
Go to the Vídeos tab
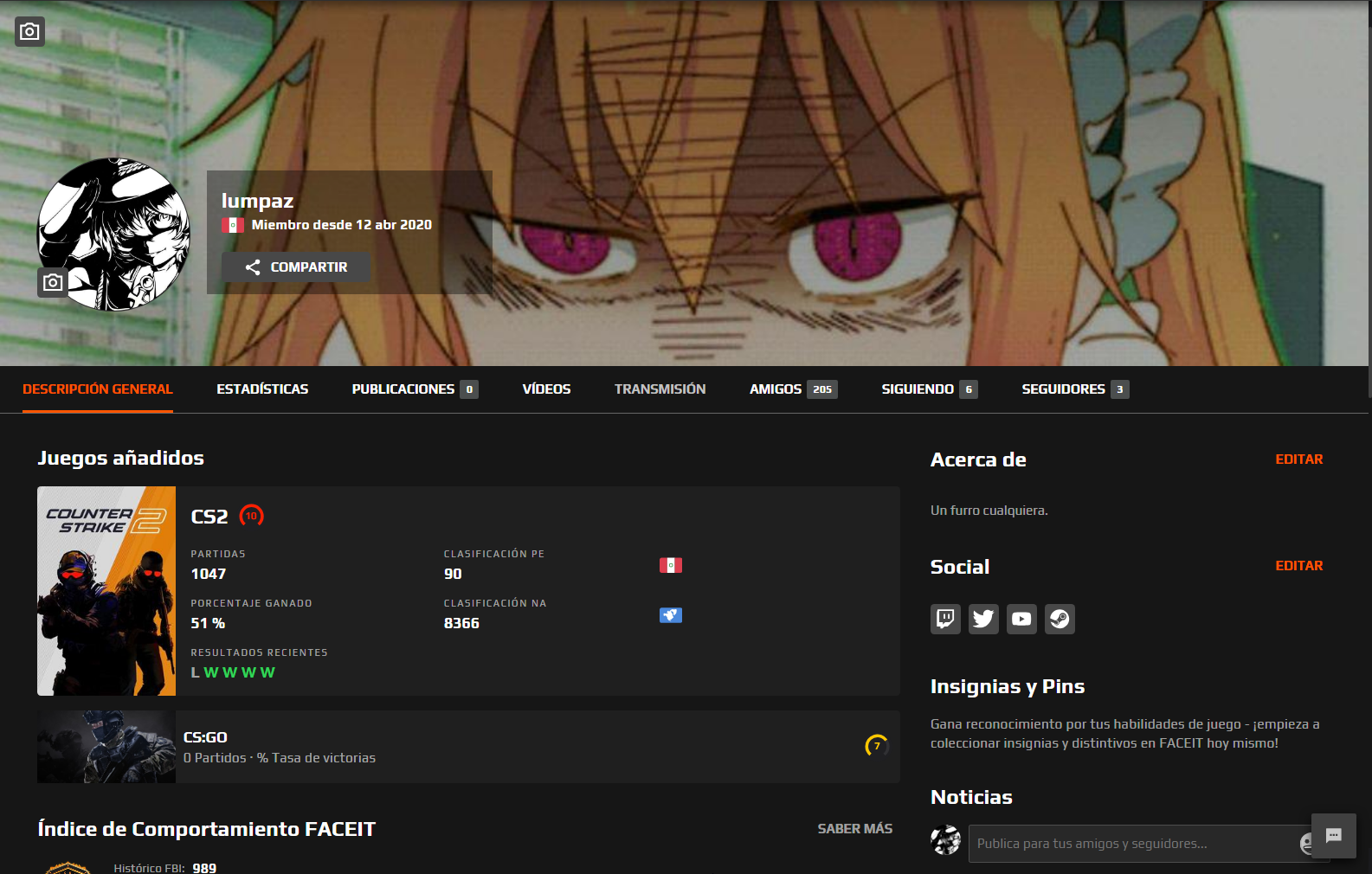[x=546, y=389]
